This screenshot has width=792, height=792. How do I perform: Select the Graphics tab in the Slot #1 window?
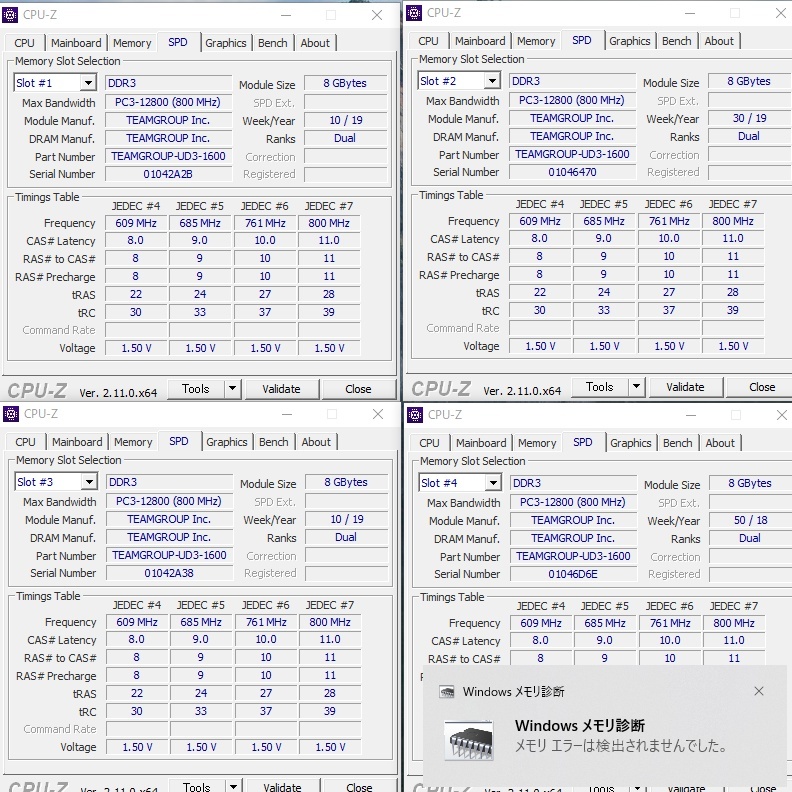click(x=226, y=43)
